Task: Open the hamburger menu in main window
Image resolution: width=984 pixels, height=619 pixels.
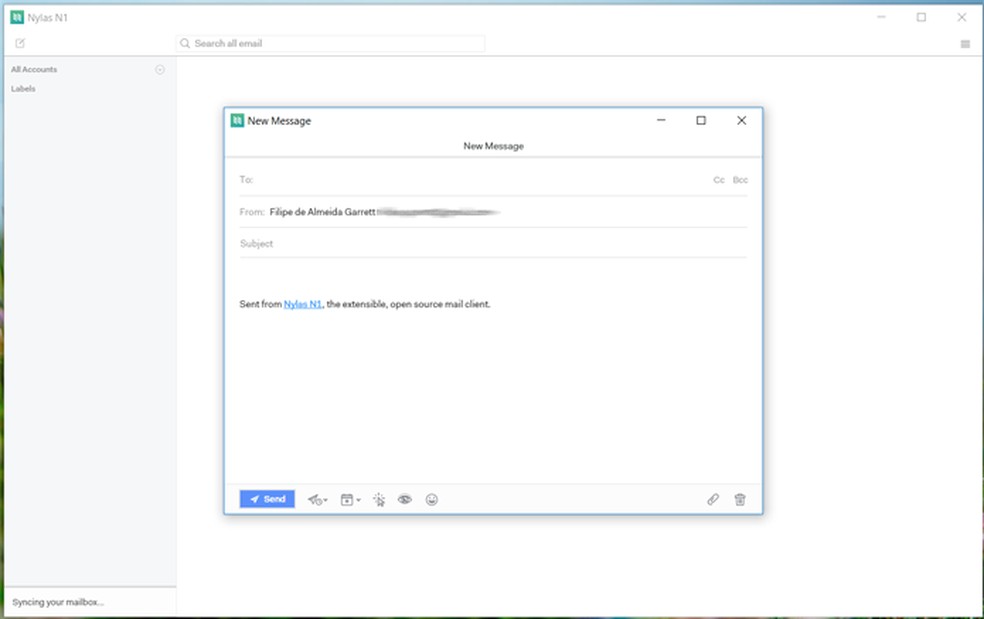Action: click(965, 44)
